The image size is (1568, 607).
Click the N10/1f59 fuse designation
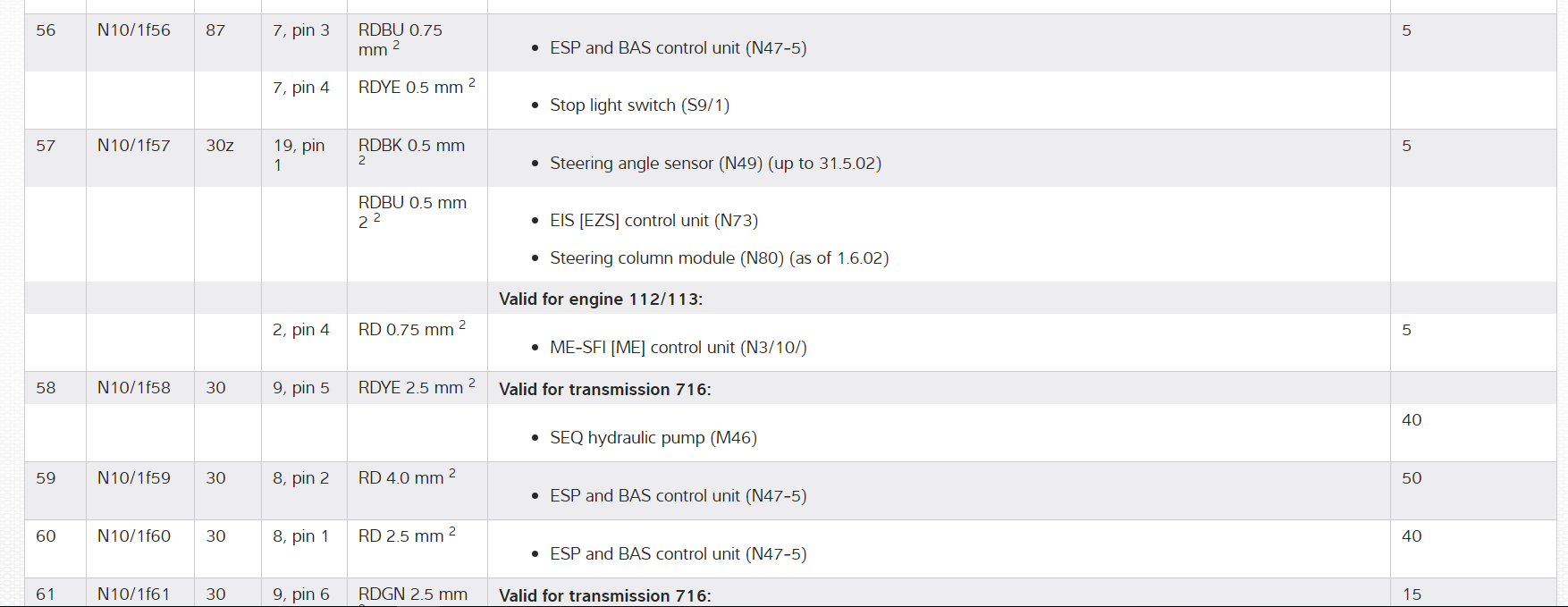(x=133, y=478)
